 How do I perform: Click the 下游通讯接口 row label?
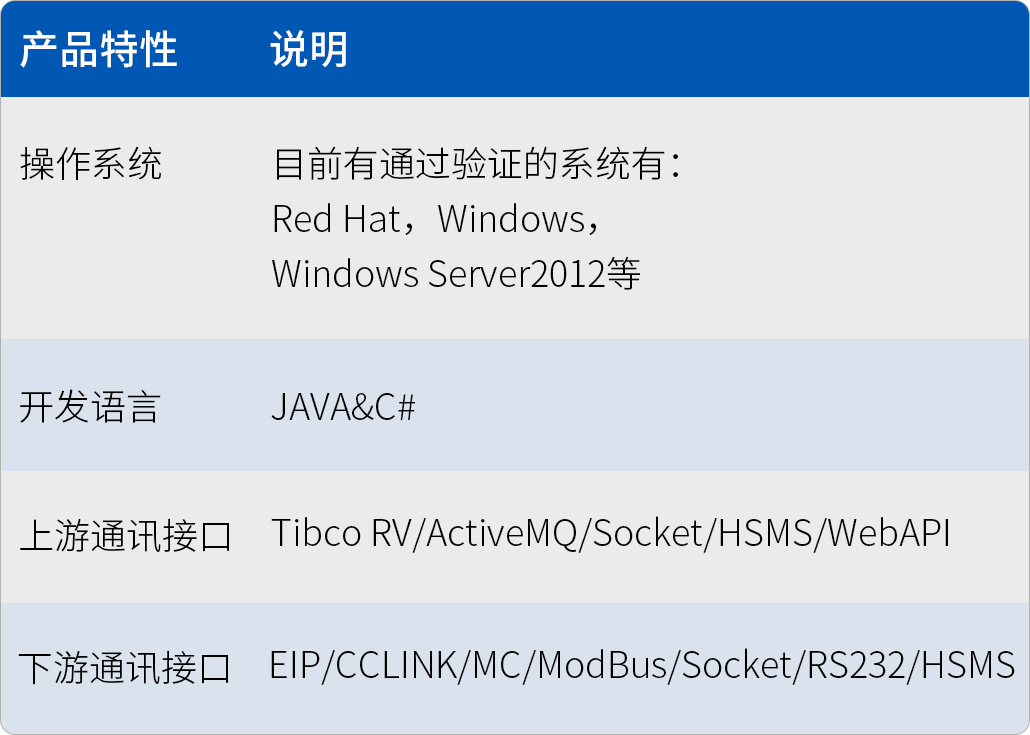click(x=125, y=667)
